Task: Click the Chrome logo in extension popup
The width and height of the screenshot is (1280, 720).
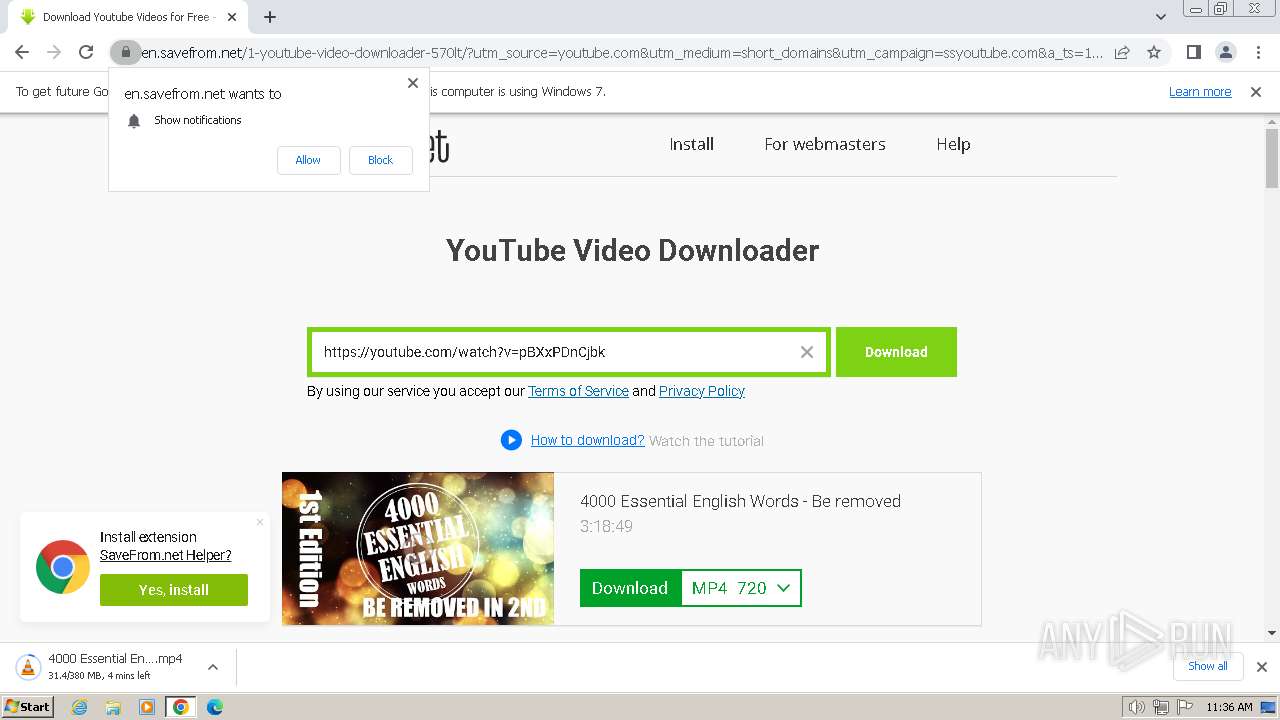Action: (x=63, y=567)
